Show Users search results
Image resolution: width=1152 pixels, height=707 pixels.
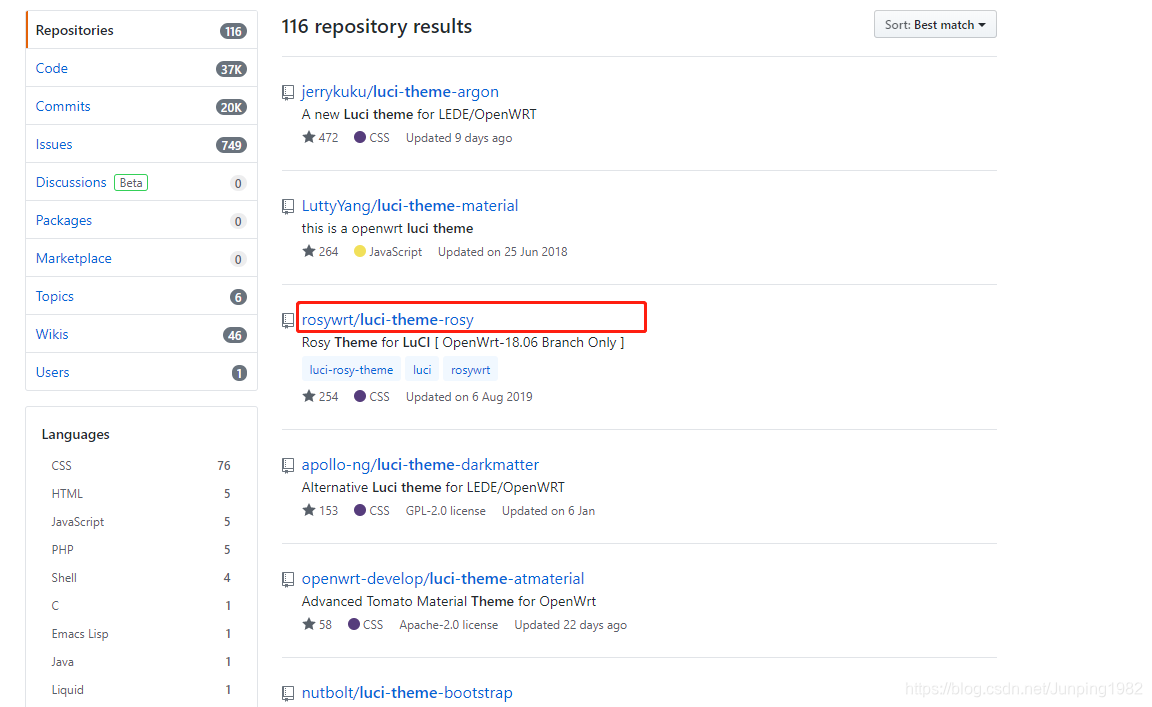coord(142,373)
